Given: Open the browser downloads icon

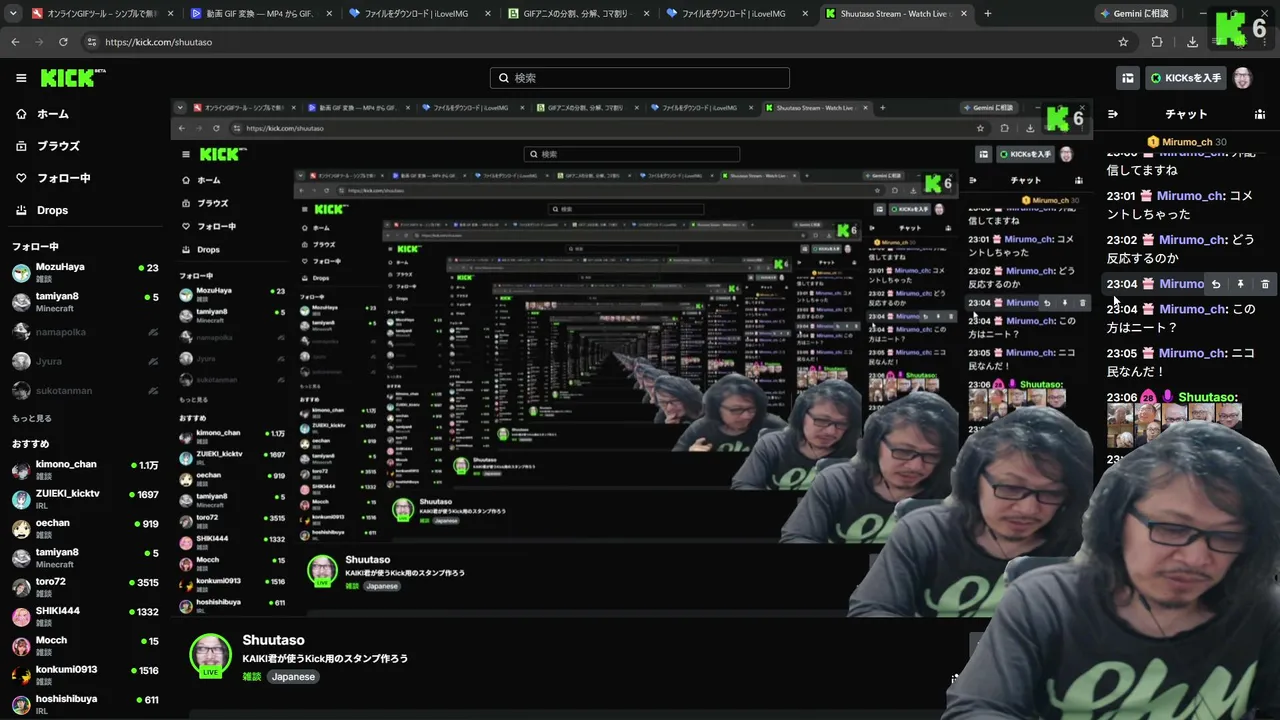Looking at the screenshot, I should (1192, 42).
